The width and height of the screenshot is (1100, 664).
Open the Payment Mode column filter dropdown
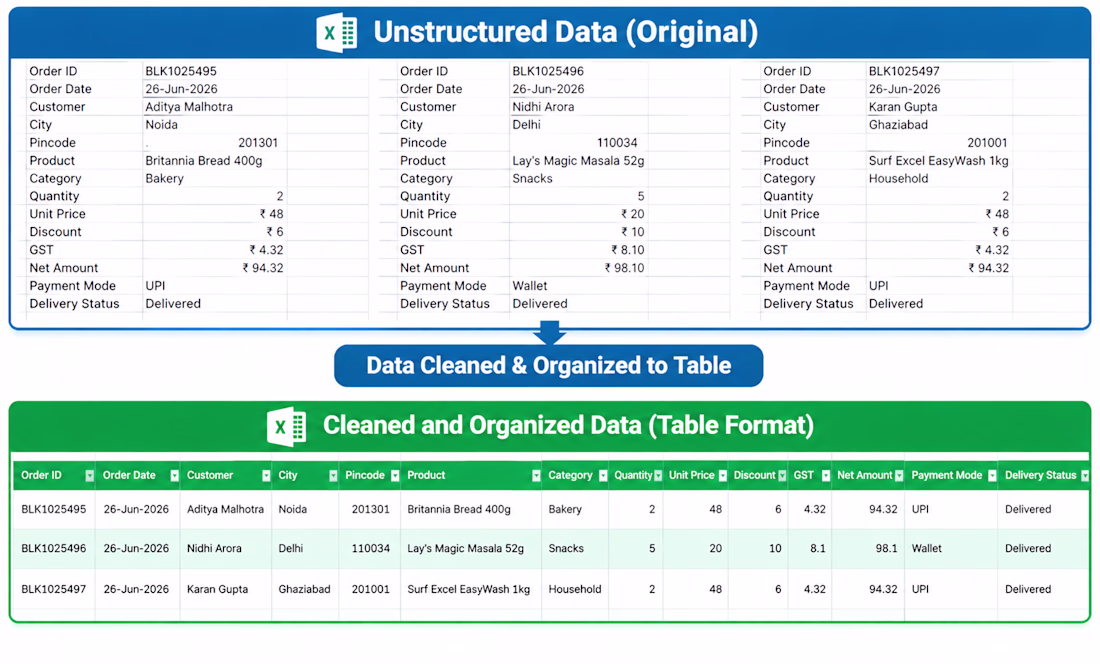point(992,476)
